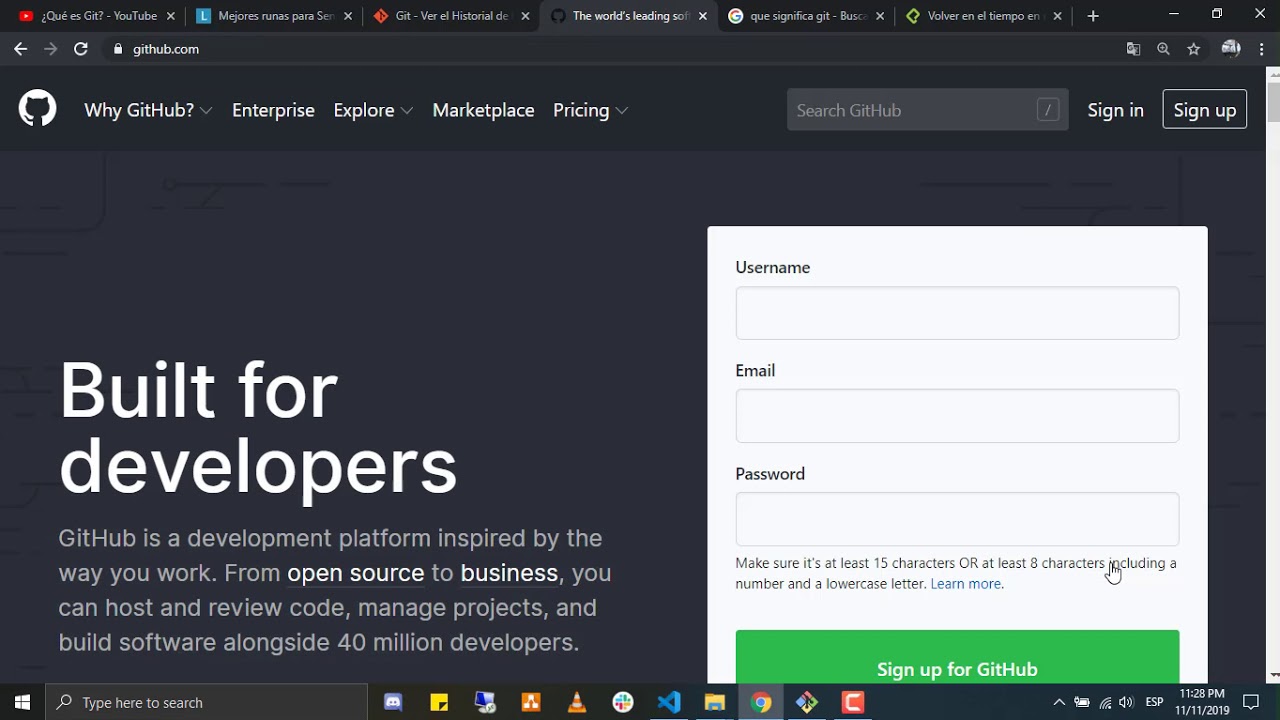This screenshot has height=720, width=1280.
Task: Open File Explorer from the taskbar
Action: 715,702
